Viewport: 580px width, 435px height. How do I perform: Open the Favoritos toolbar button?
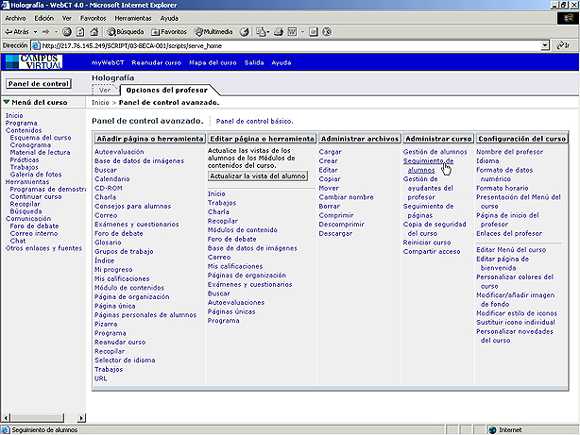pyautogui.click(x=169, y=32)
